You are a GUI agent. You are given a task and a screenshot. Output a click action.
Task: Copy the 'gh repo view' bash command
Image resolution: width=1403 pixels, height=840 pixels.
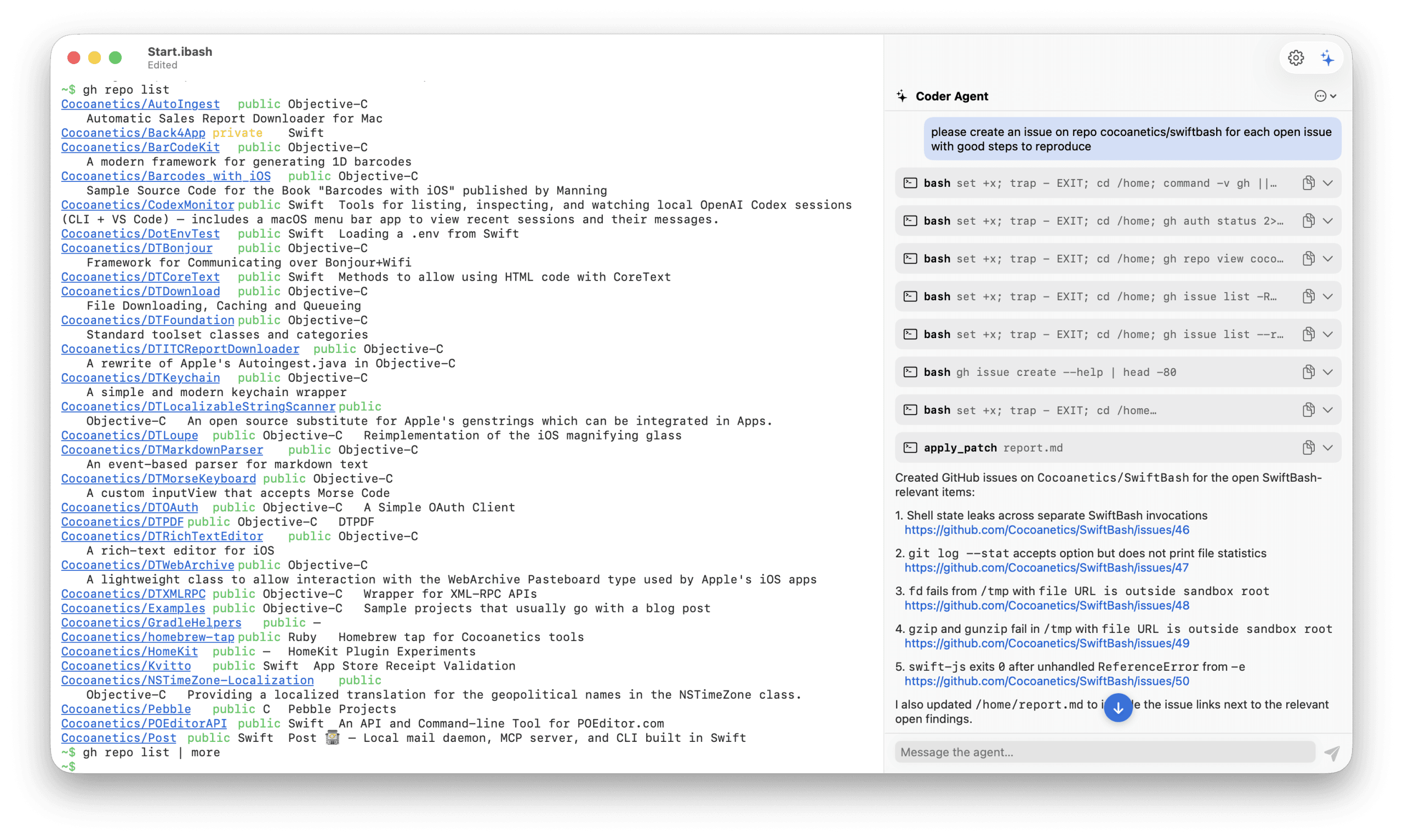coord(1308,259)
